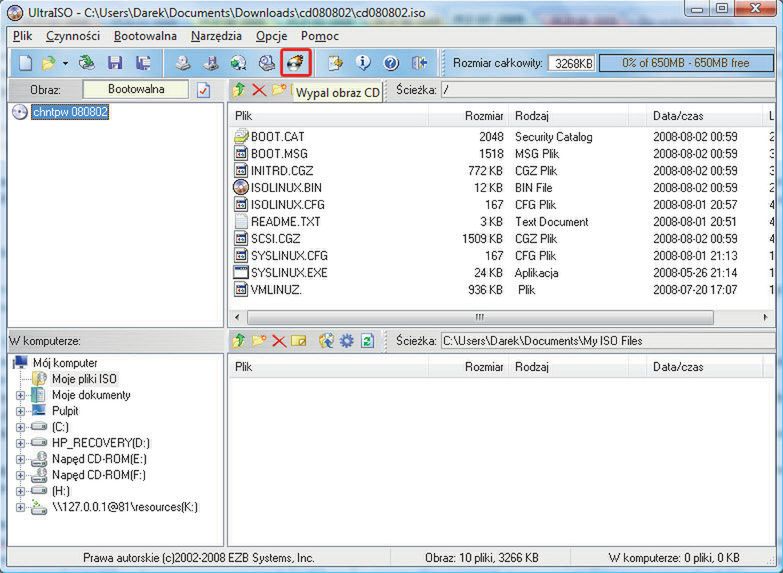Click the 650MB capacity usage bar
Viewport: 783px width, 573px height.
(x=685, y=63)
